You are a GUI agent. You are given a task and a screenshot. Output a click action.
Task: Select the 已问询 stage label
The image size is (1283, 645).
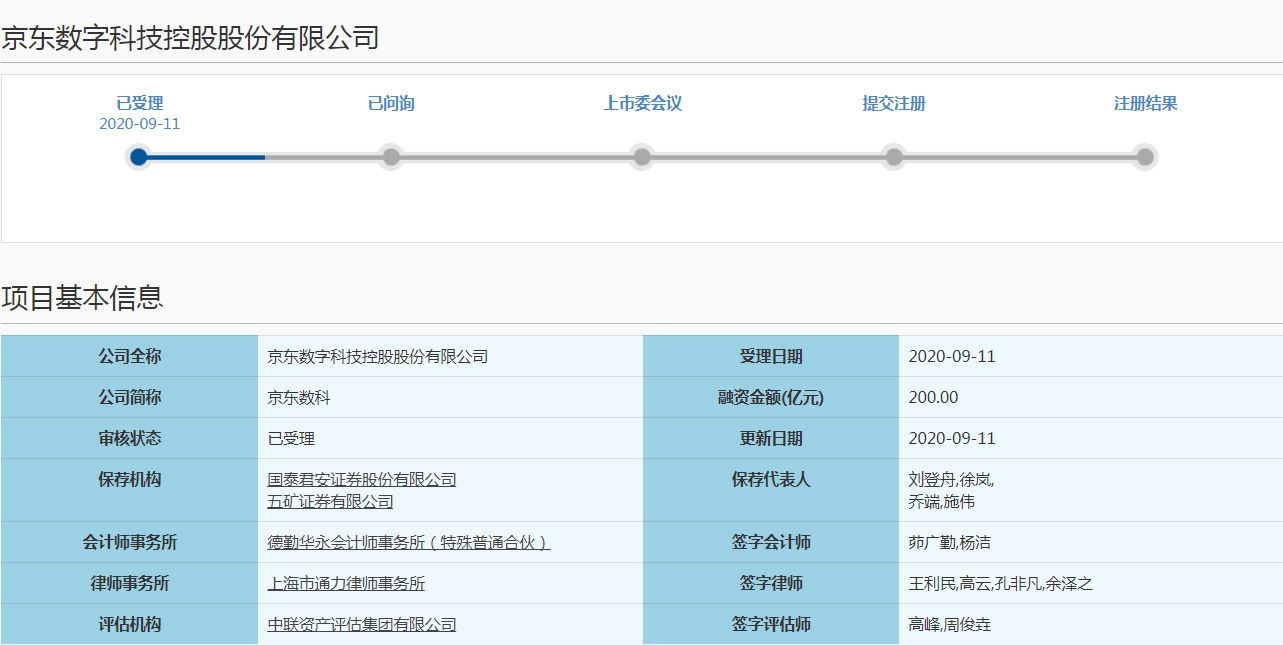click(x=391, y=103)
